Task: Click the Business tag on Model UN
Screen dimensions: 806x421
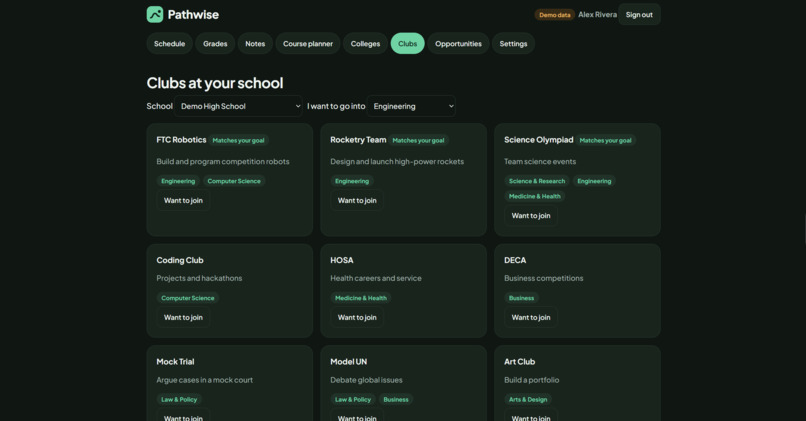Action: 396,399
